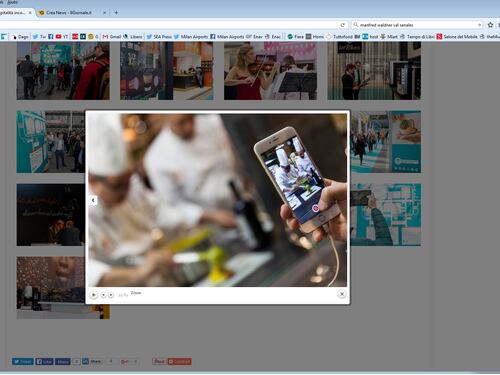Click the Zoom link in the lightbox
This screenshot has height=375, width=500.
point(136,293)
